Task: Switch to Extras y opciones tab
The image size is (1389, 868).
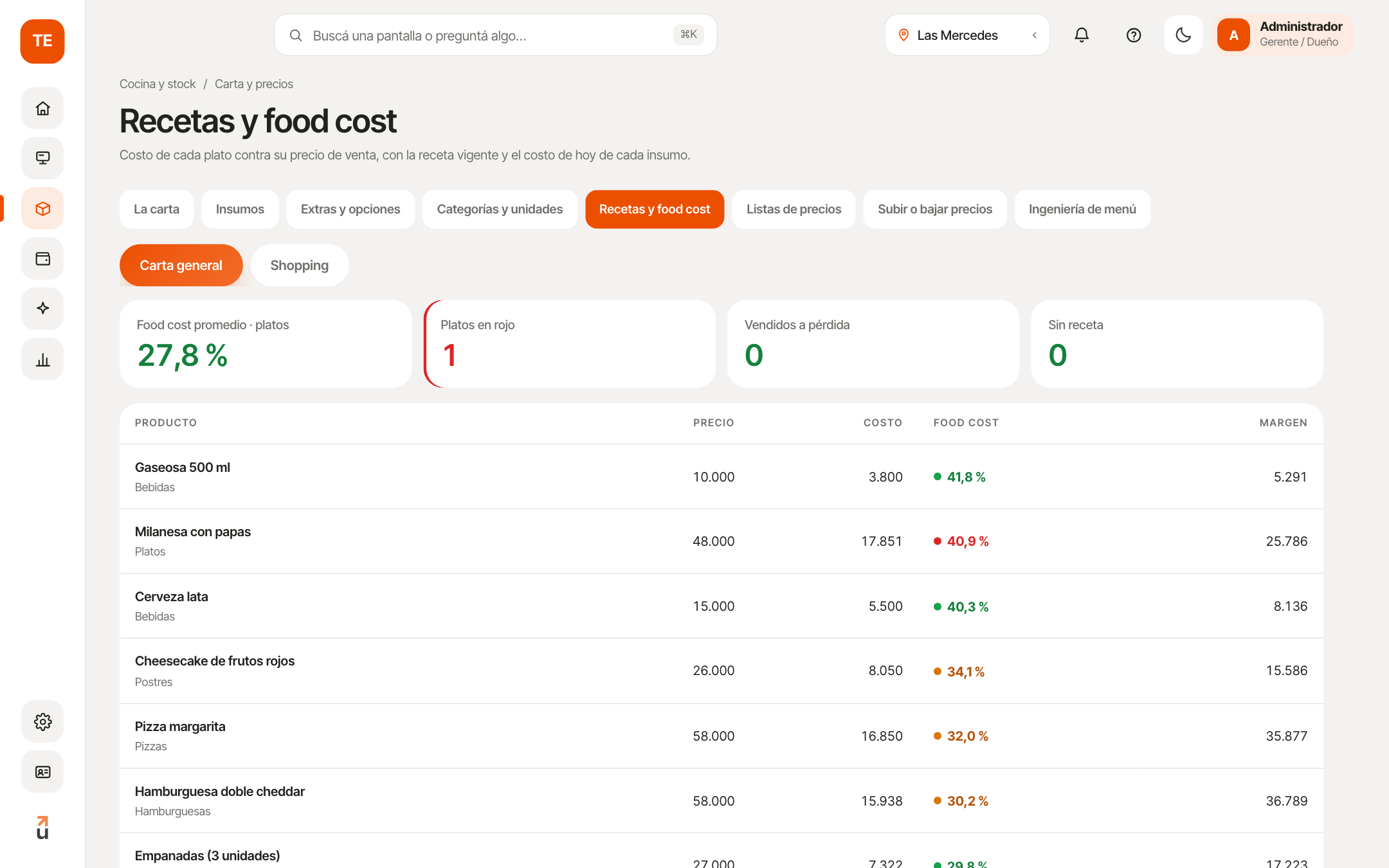Action: point(350,209)
